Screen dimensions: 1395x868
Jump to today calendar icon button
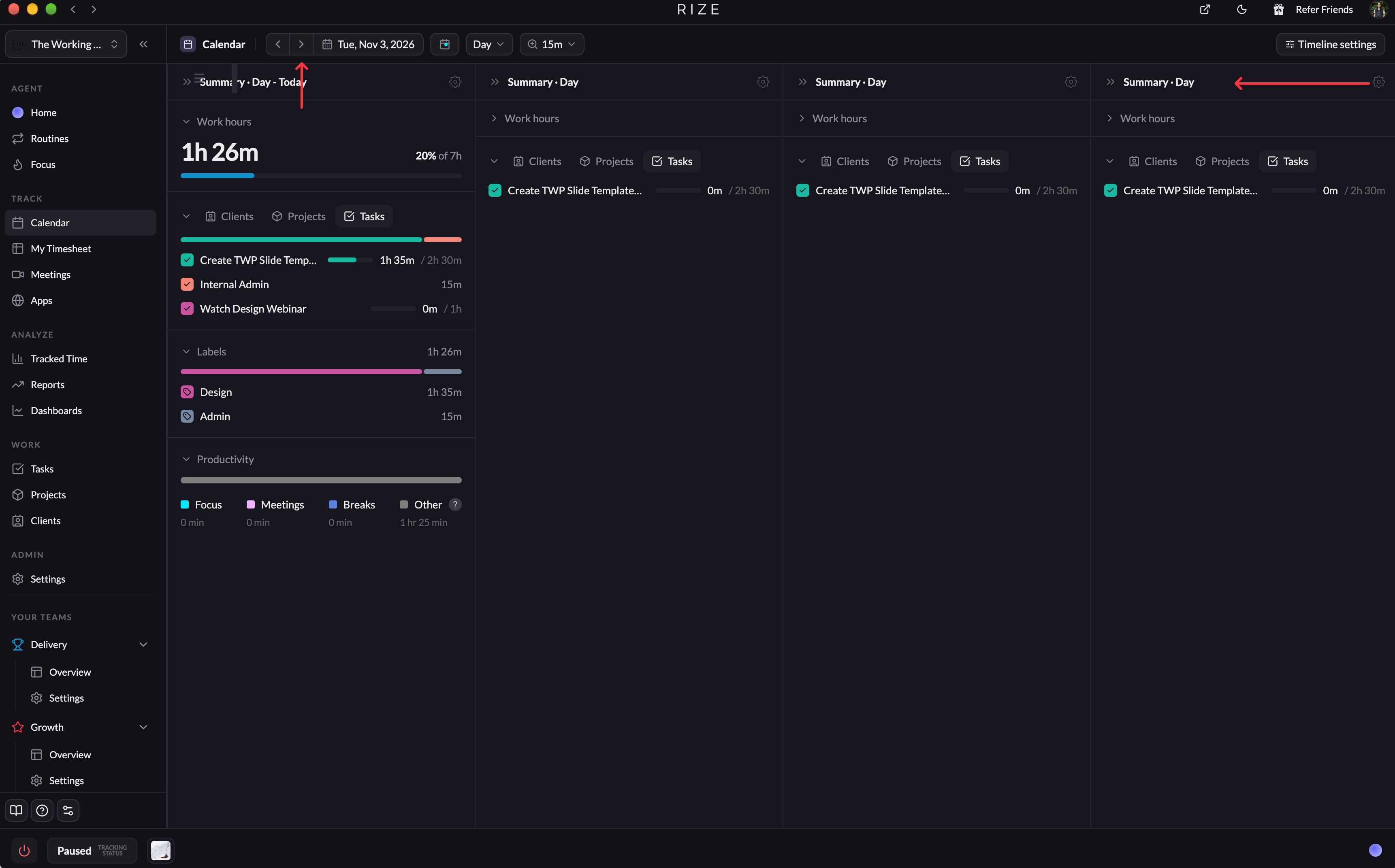(x=444, y=44)
